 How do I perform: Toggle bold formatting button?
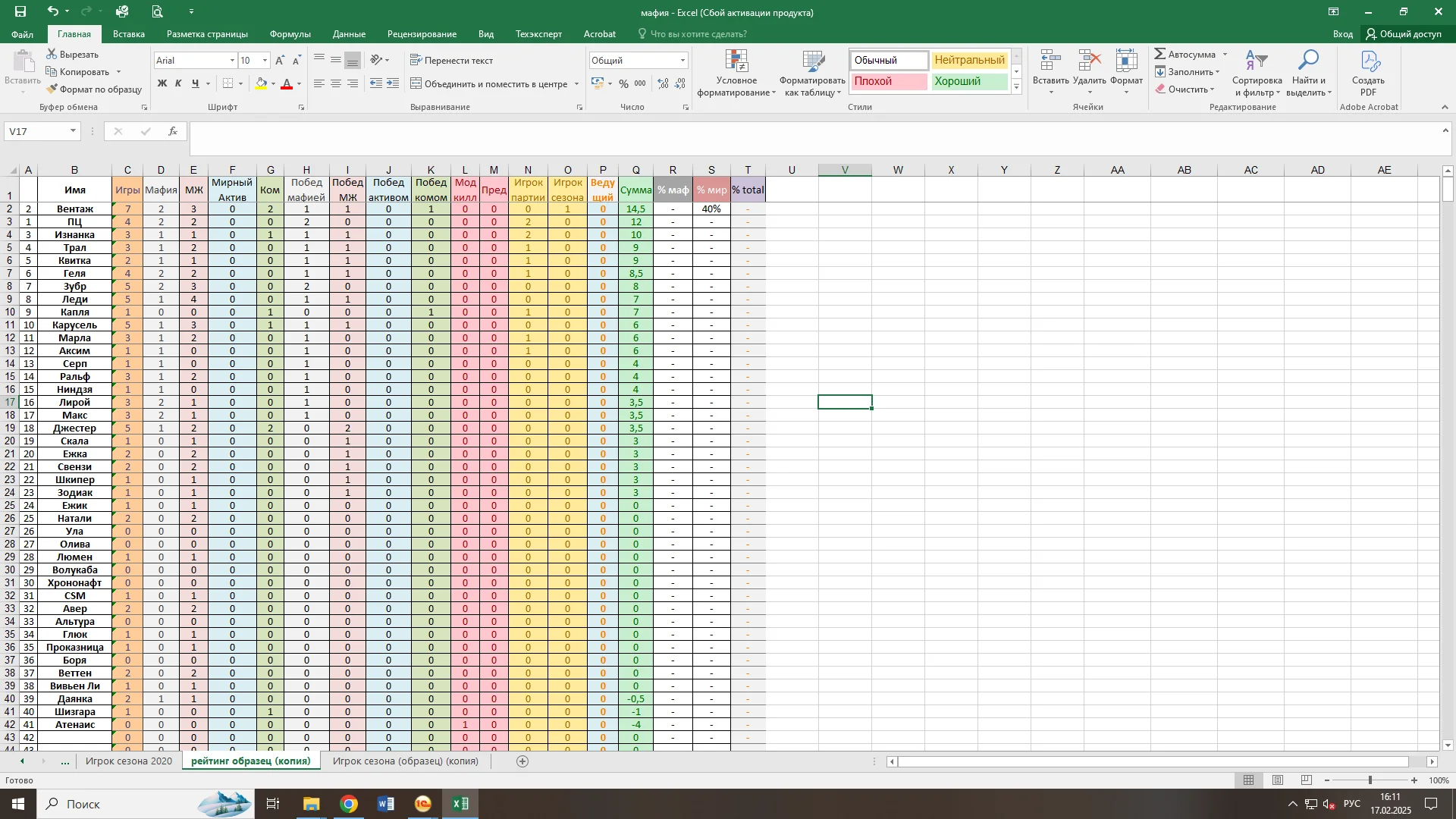tap(162, 84)
